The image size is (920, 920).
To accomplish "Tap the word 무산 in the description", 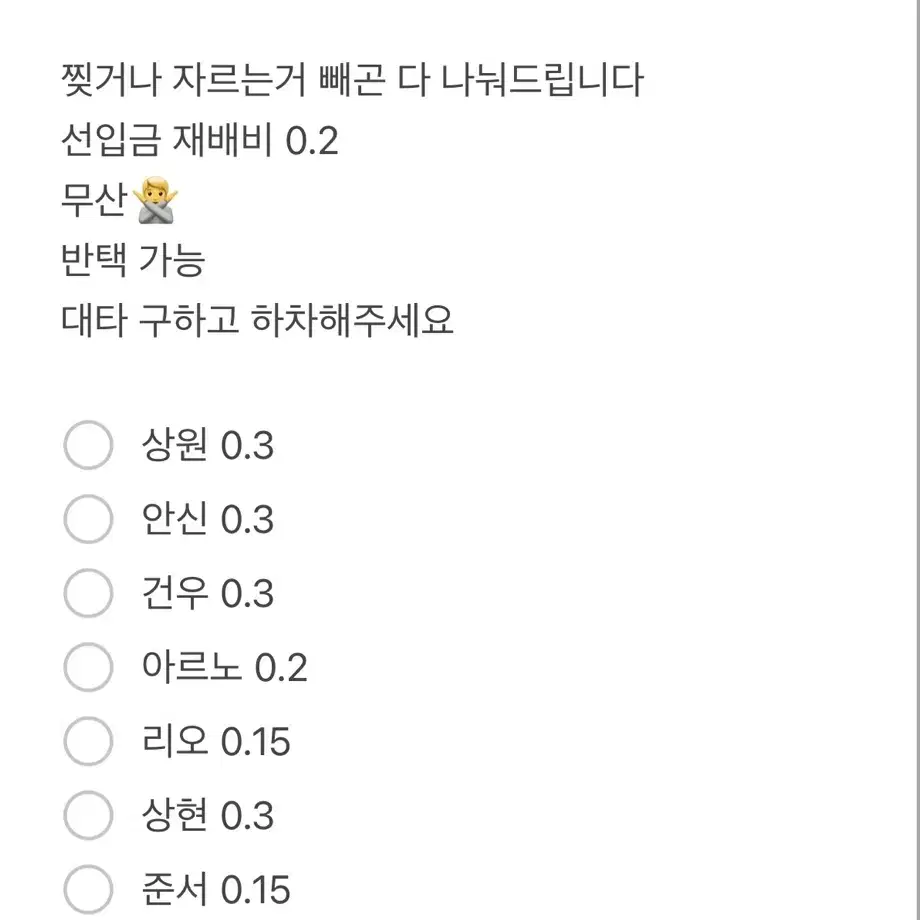I will (95, 203).
